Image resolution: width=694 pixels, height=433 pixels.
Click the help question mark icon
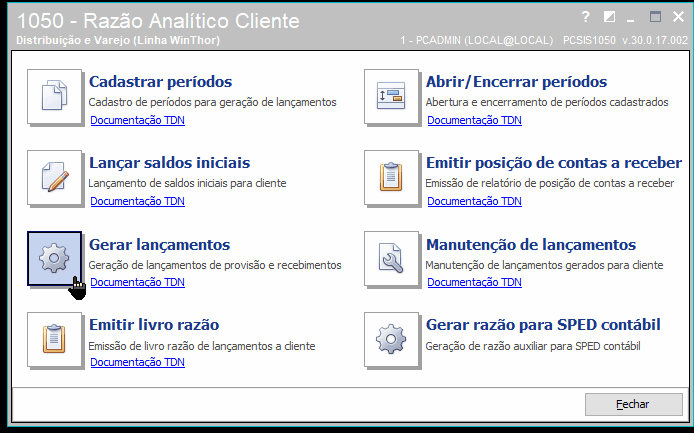[x=586, y=17]
